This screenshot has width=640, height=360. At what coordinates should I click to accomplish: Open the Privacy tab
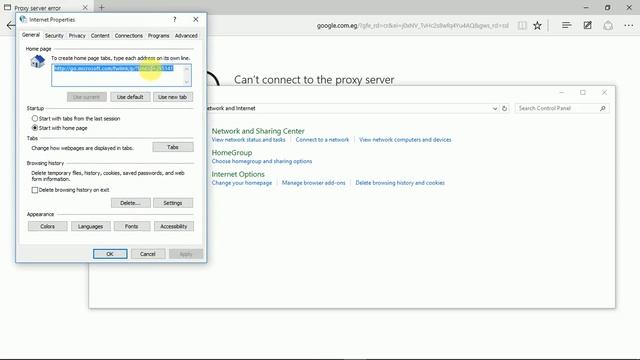pos(77,36)
